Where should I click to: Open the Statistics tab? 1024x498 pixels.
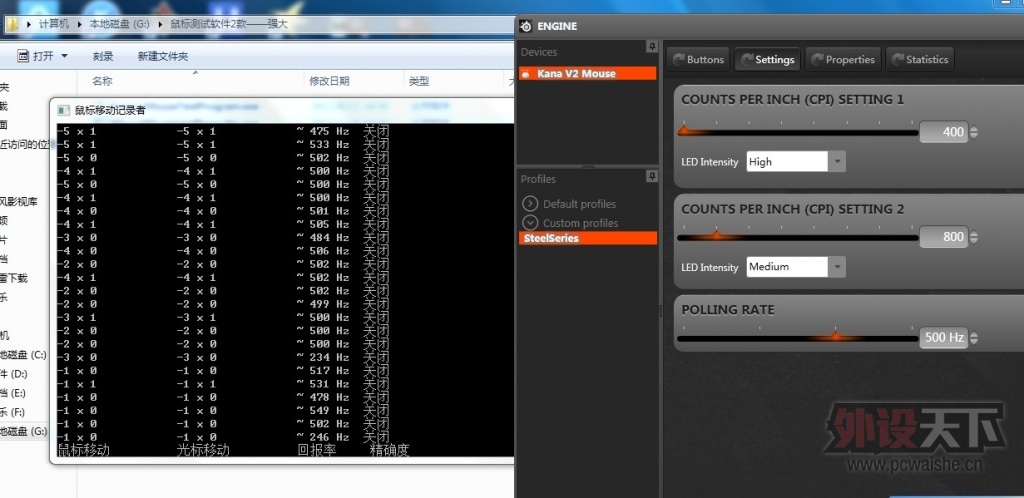click(x=920, y=59)
